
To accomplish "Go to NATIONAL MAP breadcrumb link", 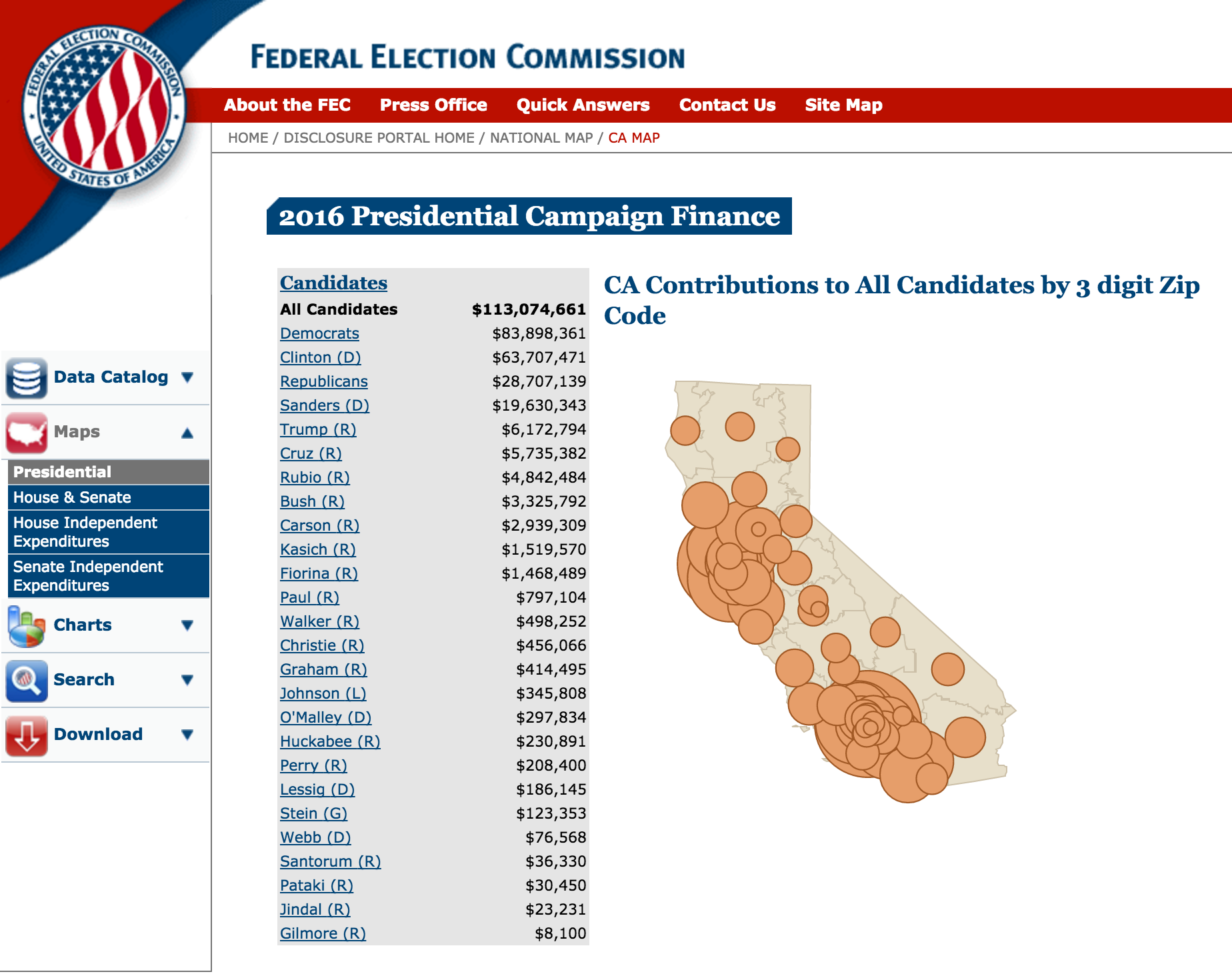I will [x=541, y=138].
